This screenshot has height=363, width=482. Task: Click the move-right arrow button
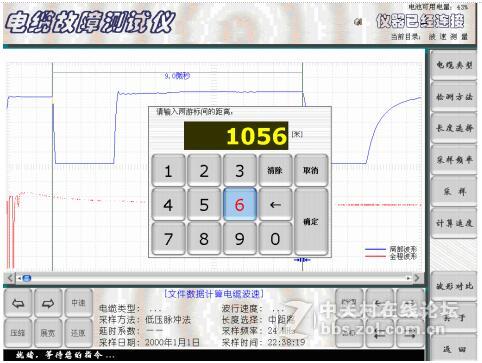coord(48,303)
